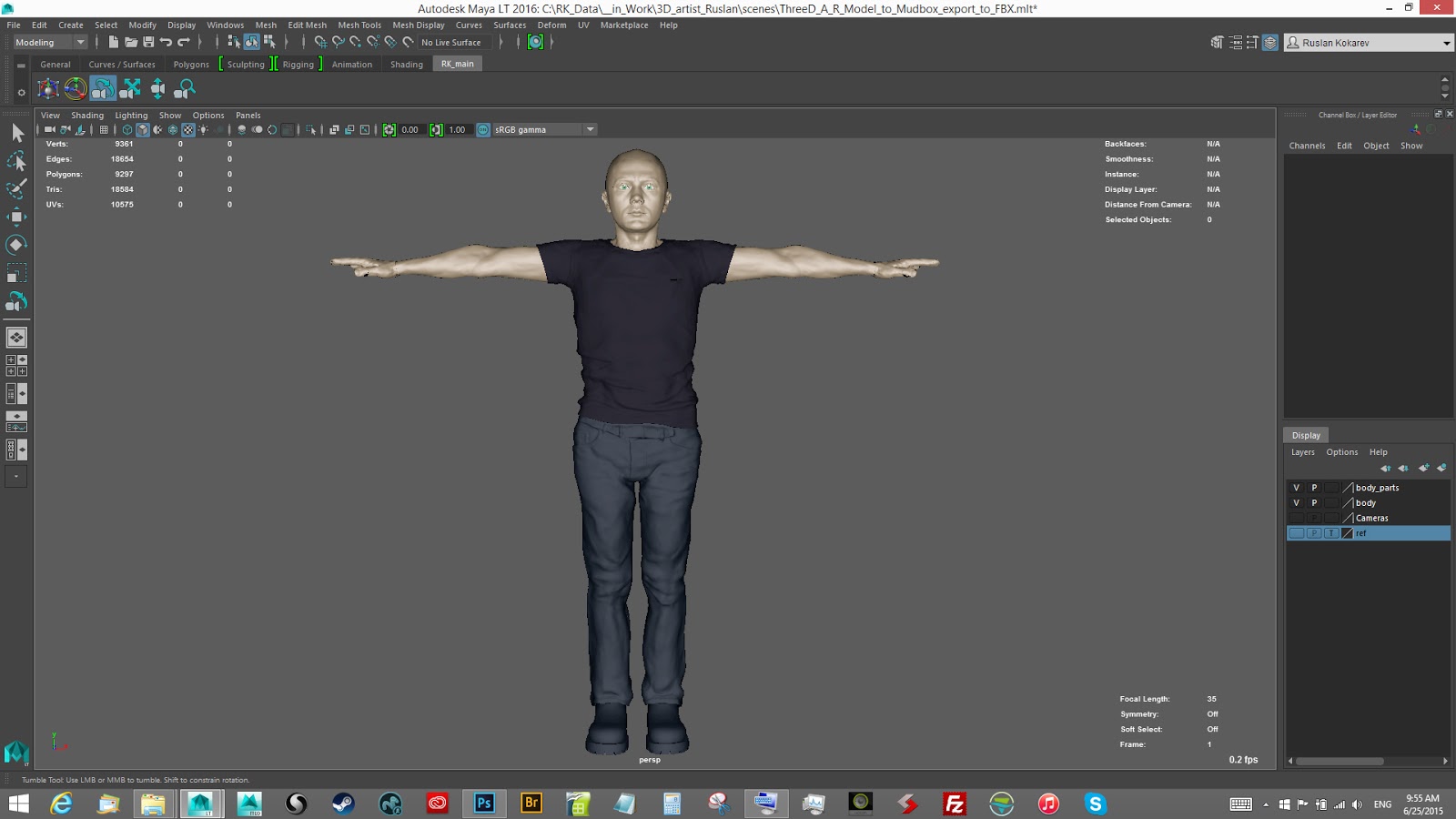
Task: Click the Undo arrow in the status line
Action: (166, 42)
